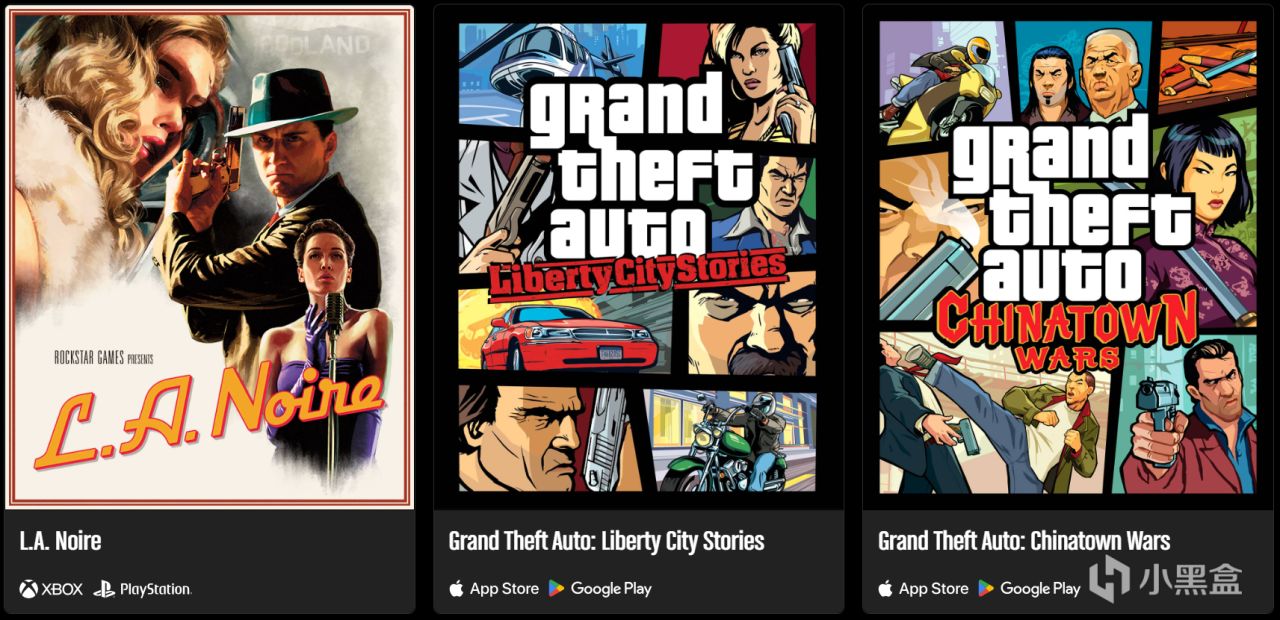Click the PlayStation logo under L.A. Noire
This screenshot has width=1280, height=620.
pos(104,589)
